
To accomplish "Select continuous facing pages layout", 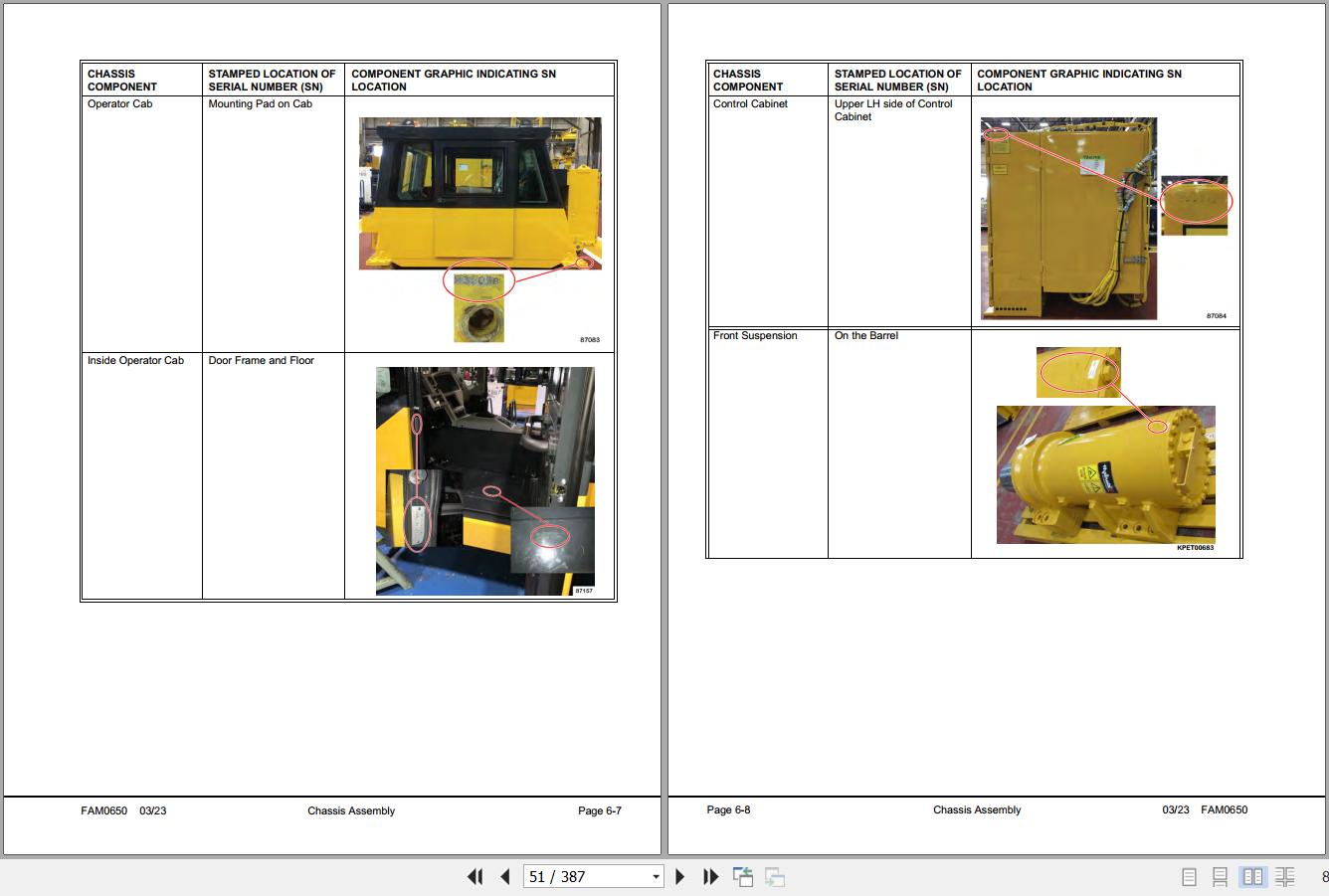I will (x=1284, y=876).
